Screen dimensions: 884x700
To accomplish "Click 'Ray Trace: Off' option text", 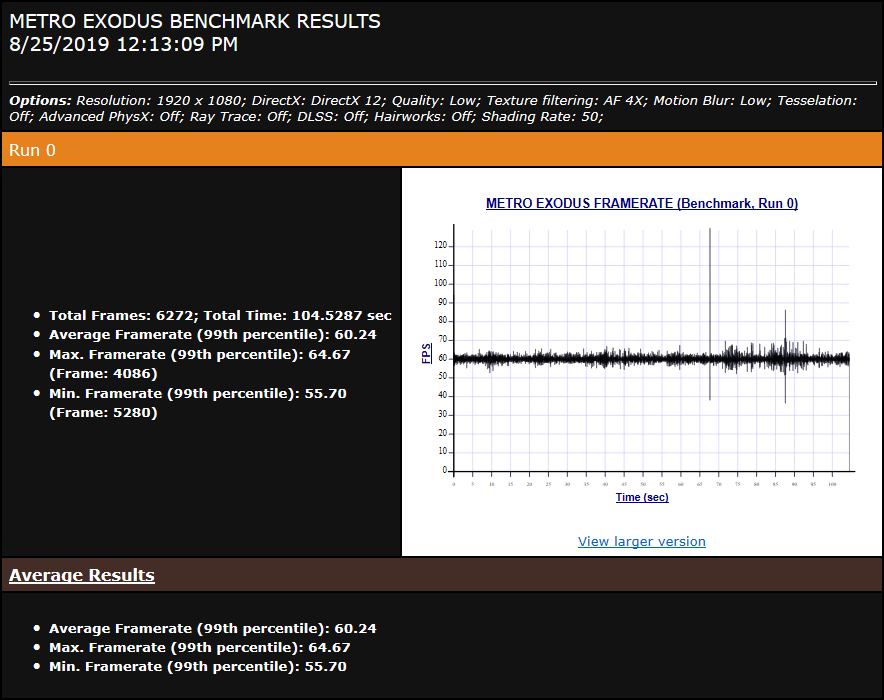I will click(240, 117).
